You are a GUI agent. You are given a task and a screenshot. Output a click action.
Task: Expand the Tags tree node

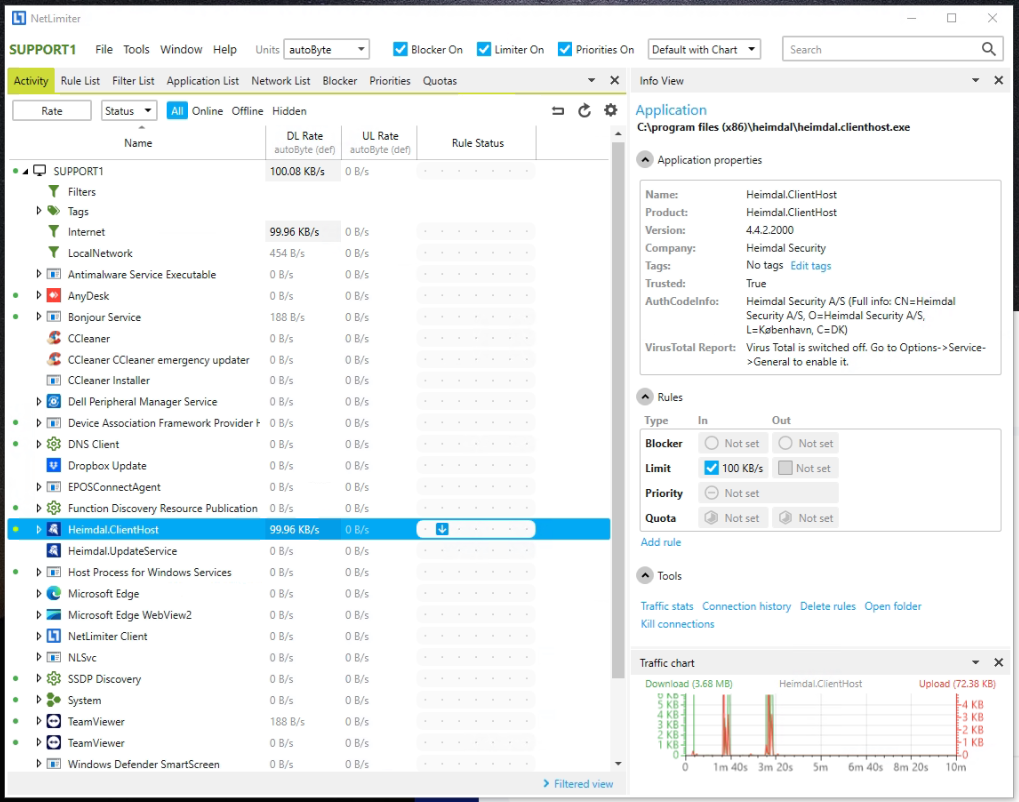click(38, 211)
